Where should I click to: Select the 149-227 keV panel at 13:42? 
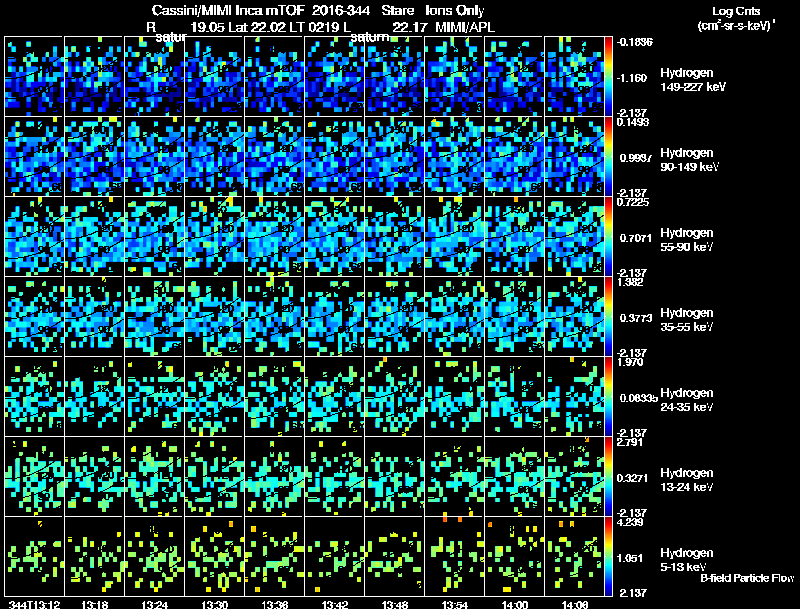tap(334, 77)
